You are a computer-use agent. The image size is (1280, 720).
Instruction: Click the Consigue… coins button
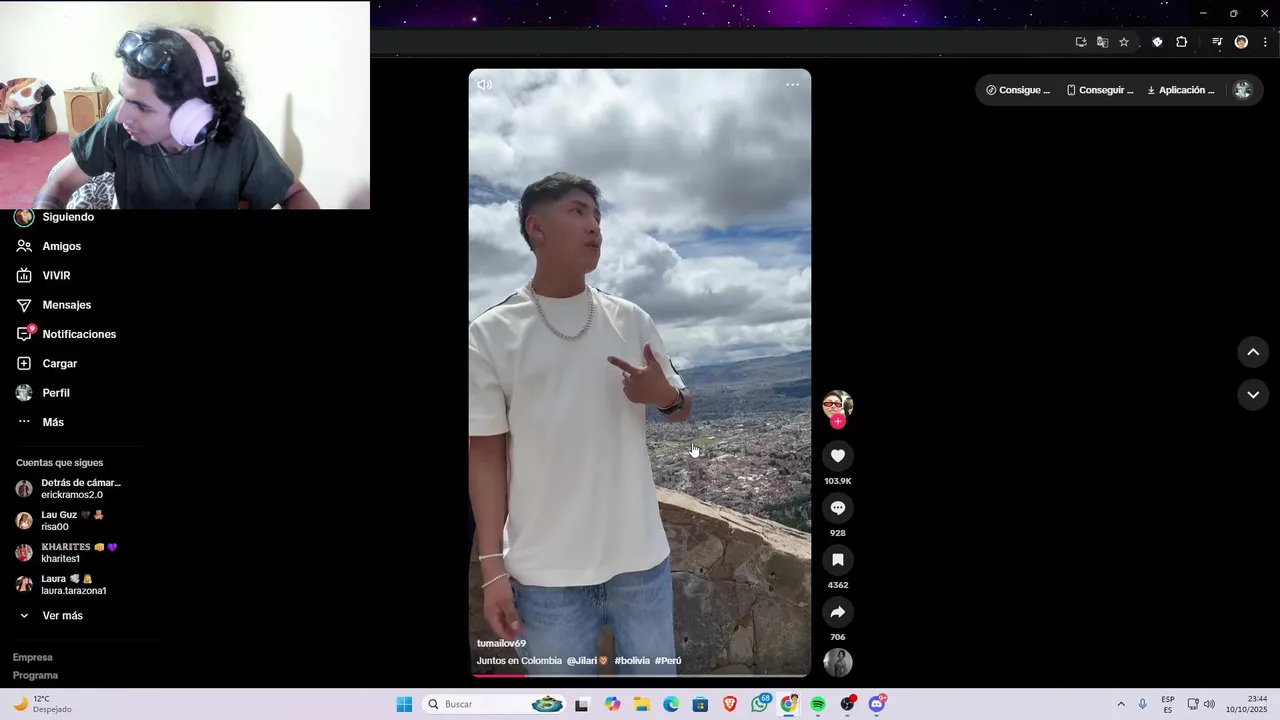(1018, 90)
